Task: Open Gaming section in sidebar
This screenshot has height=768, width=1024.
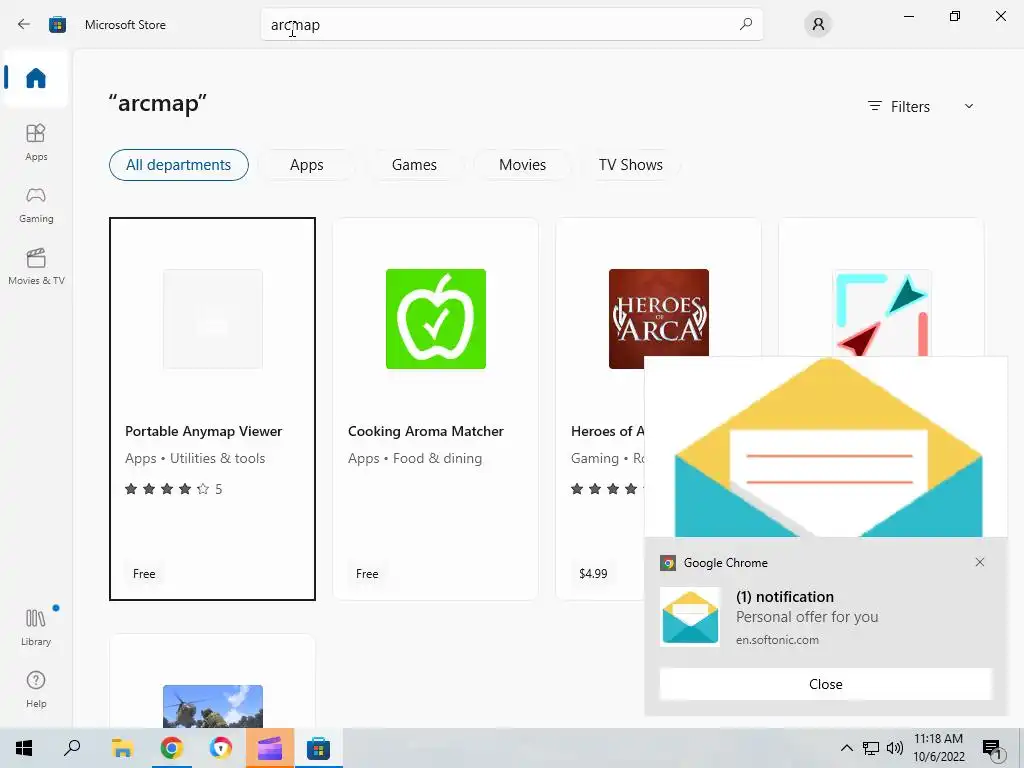Action: [36, 204]
